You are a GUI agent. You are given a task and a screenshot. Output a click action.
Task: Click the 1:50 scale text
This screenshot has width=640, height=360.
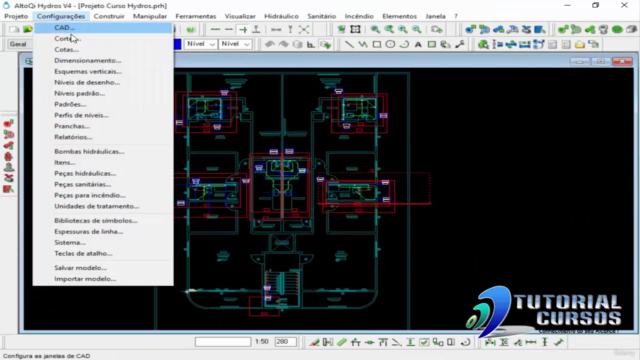pos(262,342)
